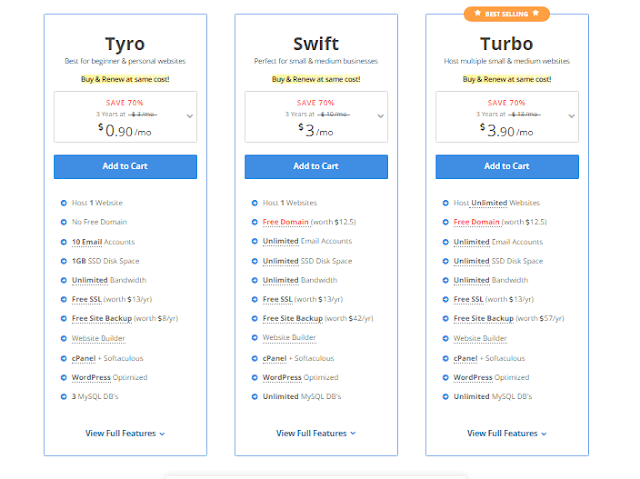Expand View Full Features under Swift
This screenshot has width=640, height=479.
(316, 433)
